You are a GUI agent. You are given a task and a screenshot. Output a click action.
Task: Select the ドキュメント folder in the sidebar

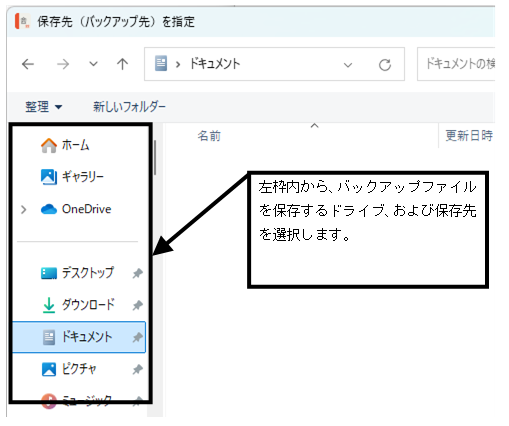(79, 337)
